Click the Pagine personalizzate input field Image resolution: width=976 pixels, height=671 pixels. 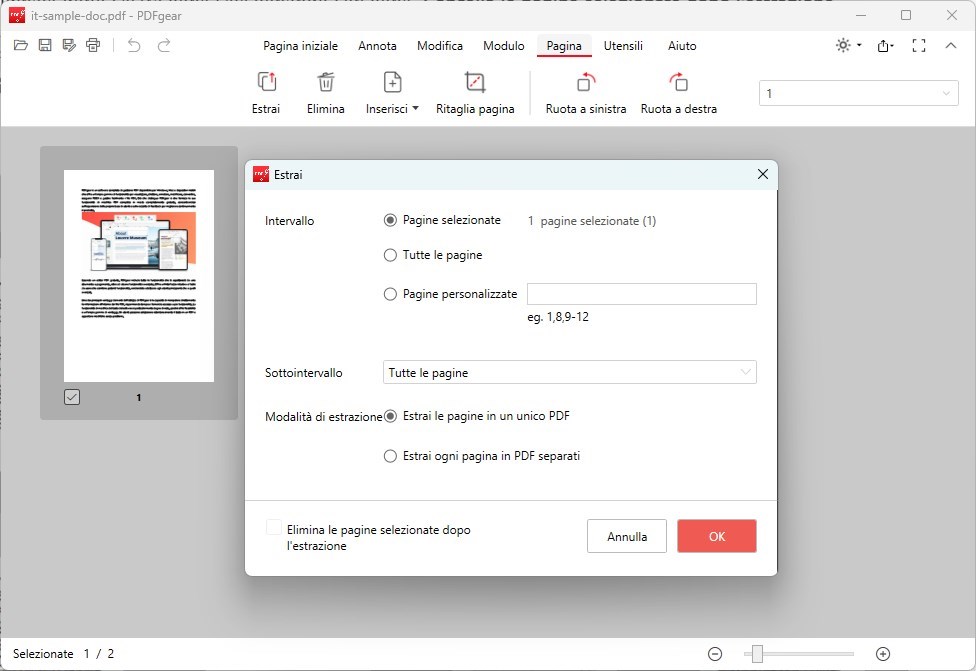[641, 293]
